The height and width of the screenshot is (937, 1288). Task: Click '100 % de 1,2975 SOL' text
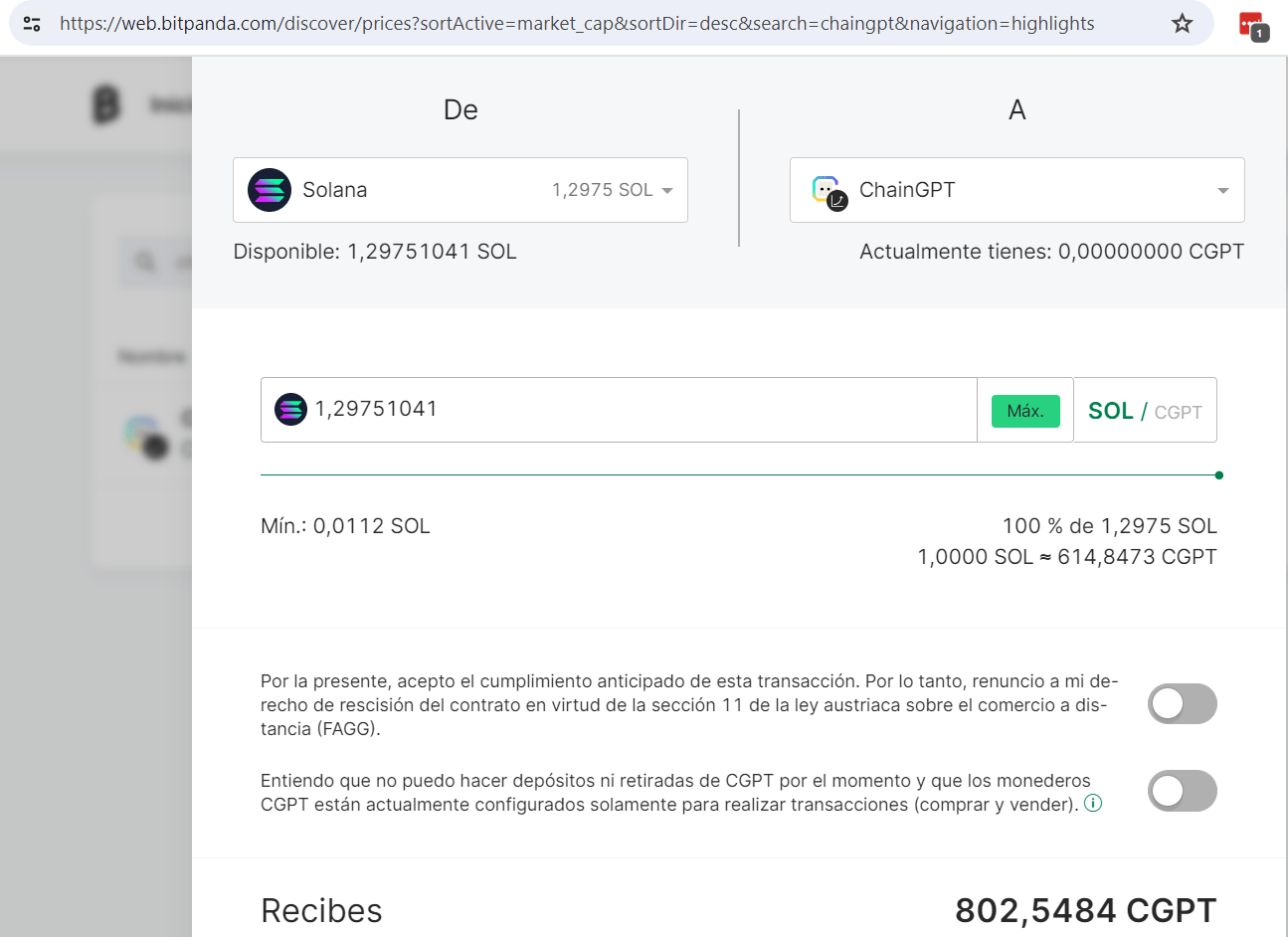(x=1109, y=526)
